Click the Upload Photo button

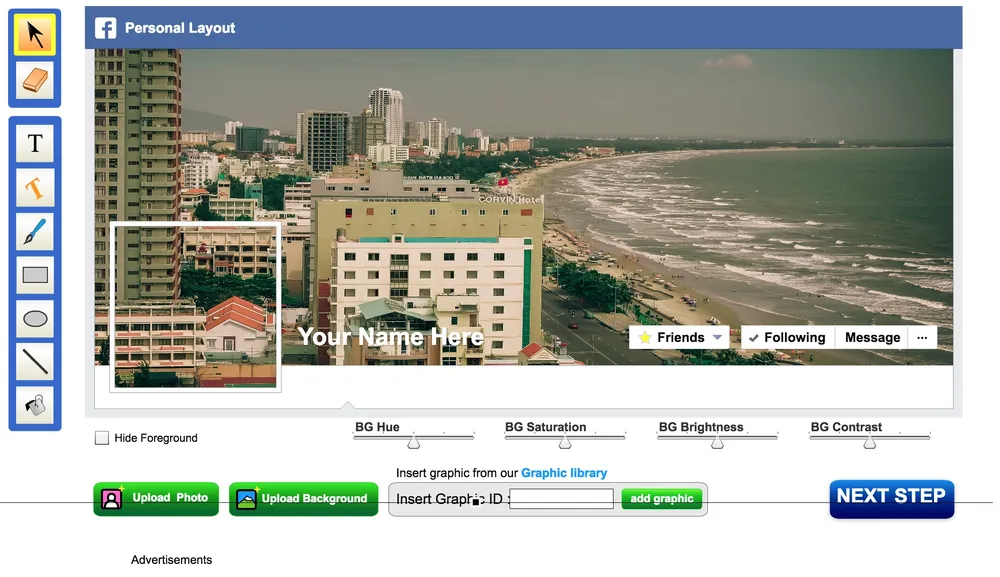pyautogui.click(x=156, y=499)
